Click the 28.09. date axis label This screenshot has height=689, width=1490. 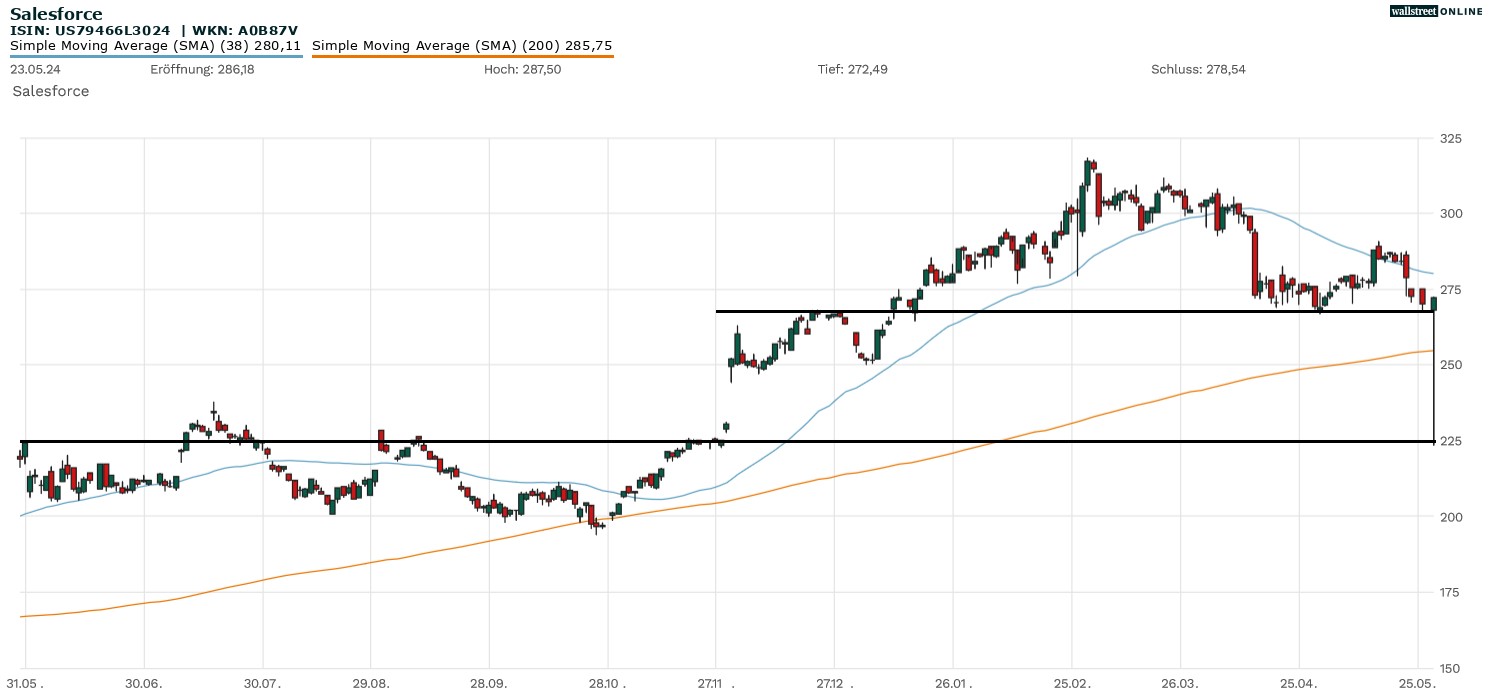(489, 682)
